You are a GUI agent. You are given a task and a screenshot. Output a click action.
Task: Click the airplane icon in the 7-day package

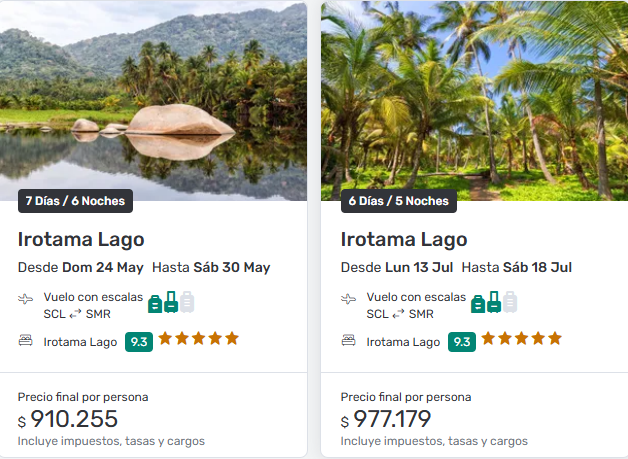click(26, 299)
